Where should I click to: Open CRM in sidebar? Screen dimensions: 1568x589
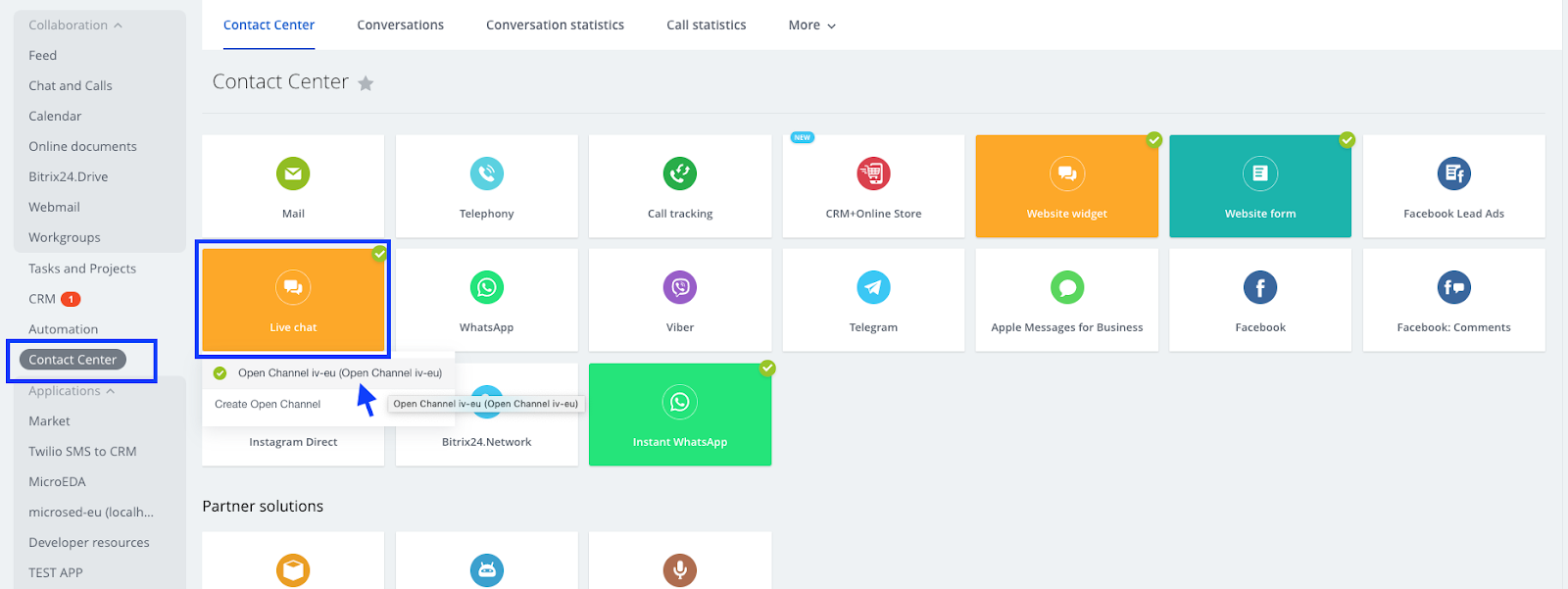coord(42,299)
